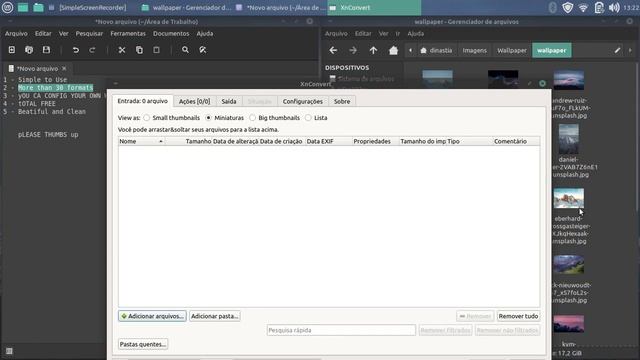Open the Pastas quentes... button
The height and width of the screenshot is (360, 640).
click(x=143, y=344)
